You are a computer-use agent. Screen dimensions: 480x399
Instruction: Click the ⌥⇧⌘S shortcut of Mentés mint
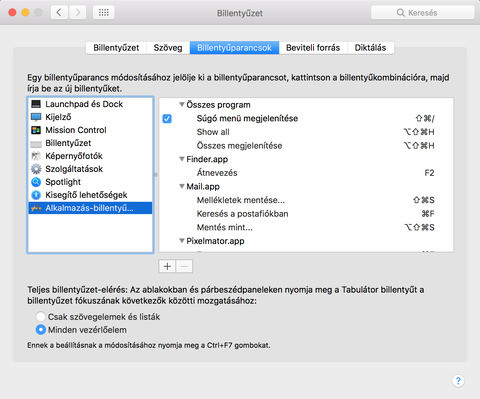pos(419,227)
